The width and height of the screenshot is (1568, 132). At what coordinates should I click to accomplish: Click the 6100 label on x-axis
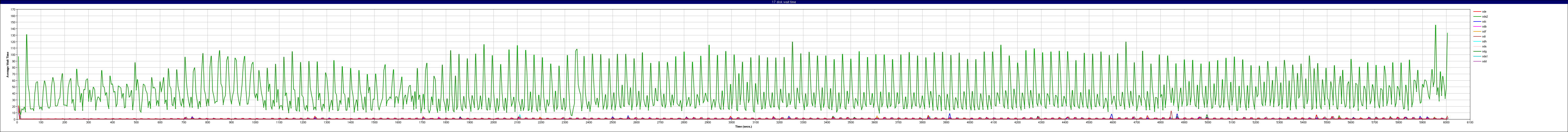[1469, 122]
